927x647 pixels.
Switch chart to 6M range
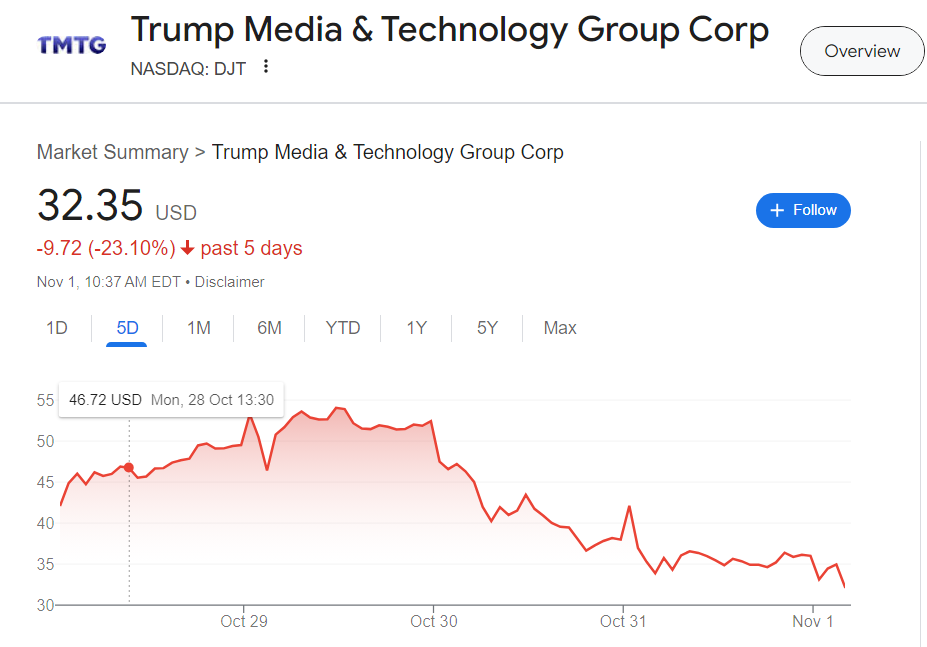click(269, 328)
